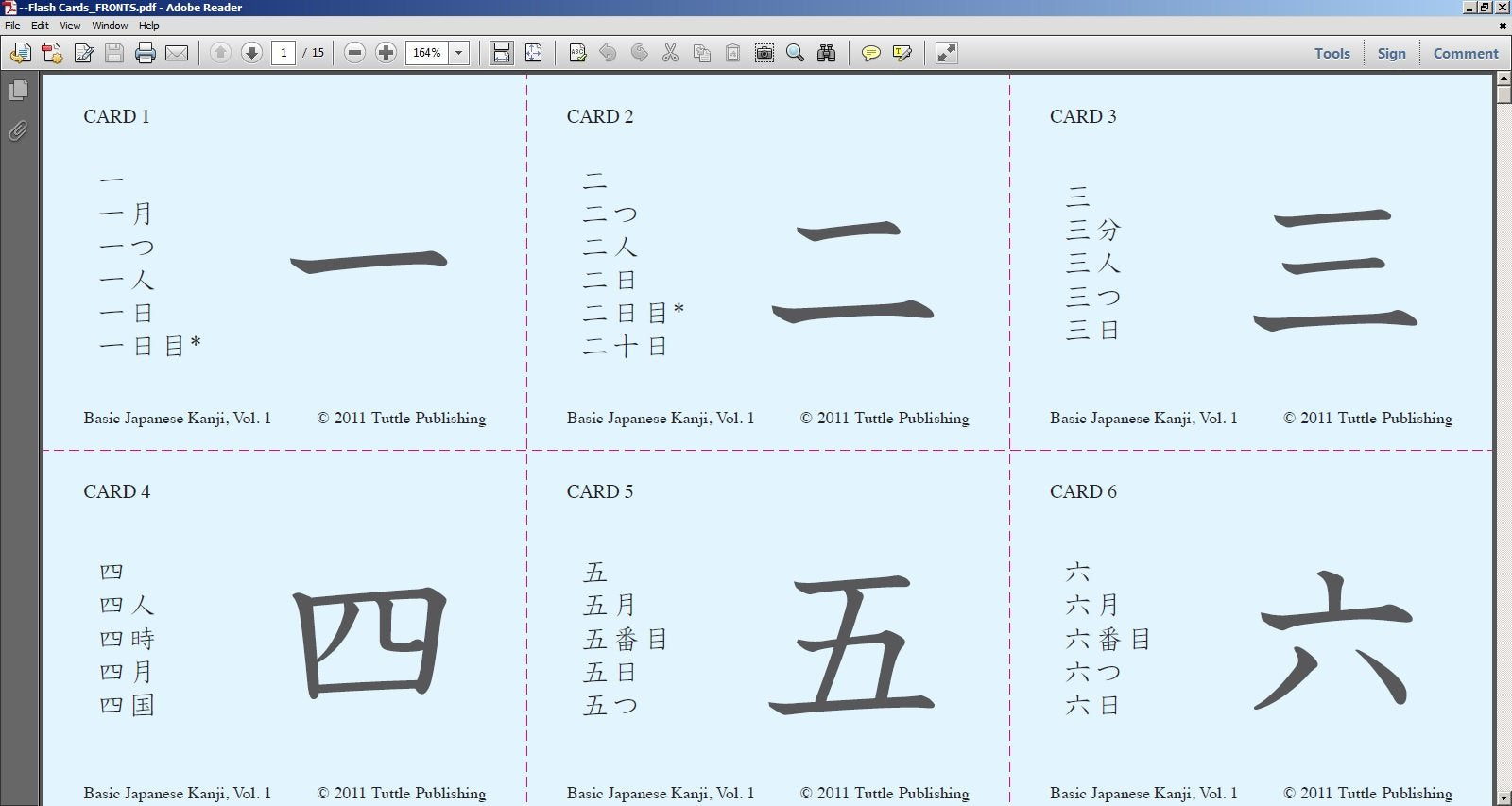Close the document with the menu bar X
The image size is (1512, 806).
1503,26
